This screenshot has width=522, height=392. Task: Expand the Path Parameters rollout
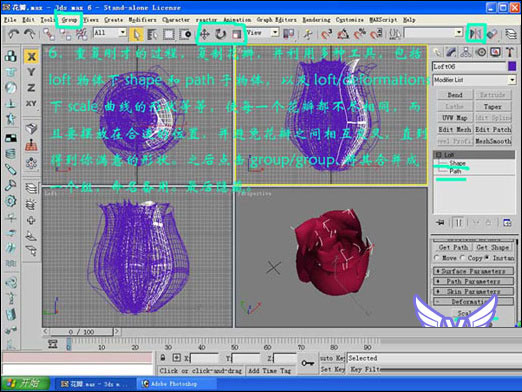pos(473,281)
